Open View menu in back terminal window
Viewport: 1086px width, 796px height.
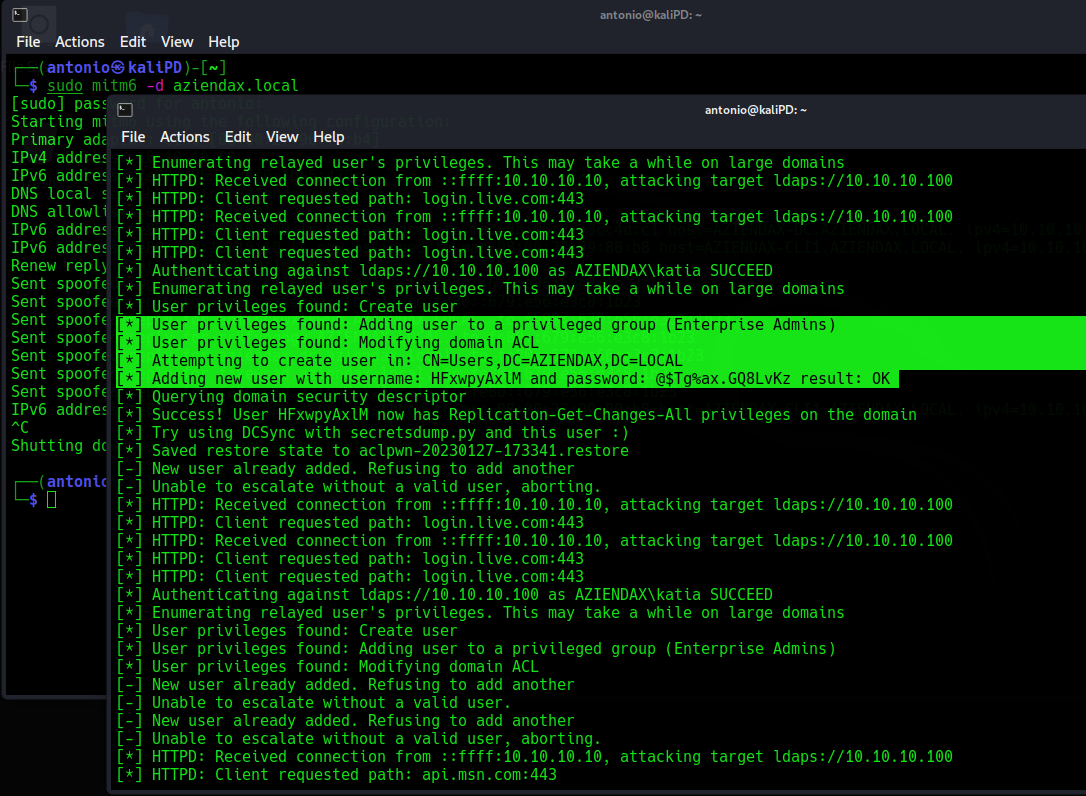pos(177,42)
